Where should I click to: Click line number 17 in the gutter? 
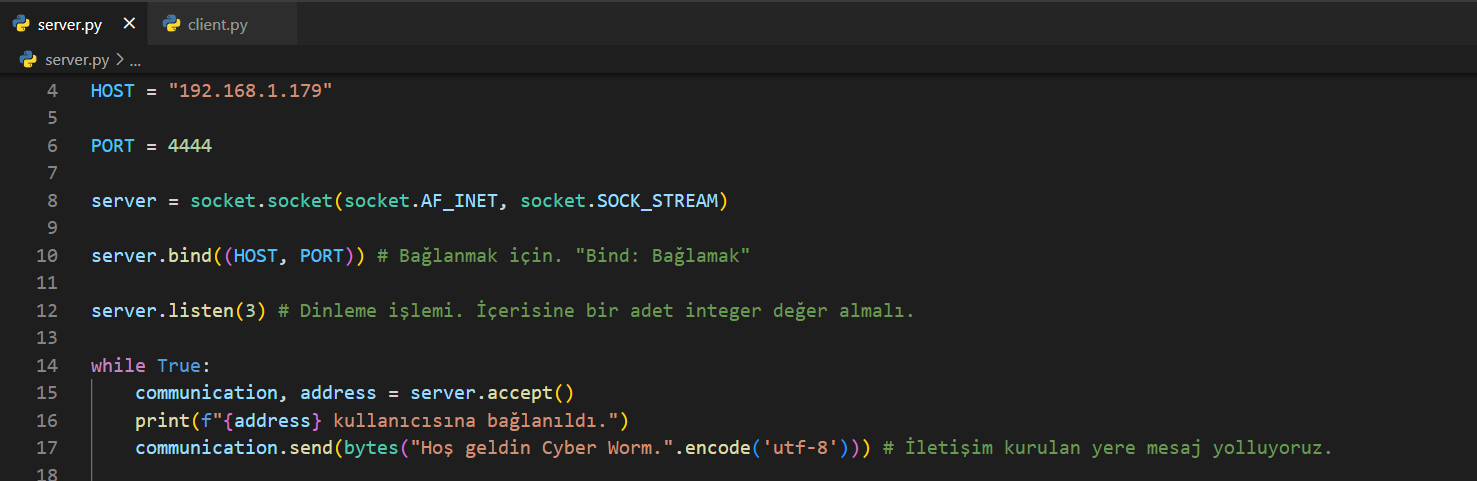[x=47, y=447]
